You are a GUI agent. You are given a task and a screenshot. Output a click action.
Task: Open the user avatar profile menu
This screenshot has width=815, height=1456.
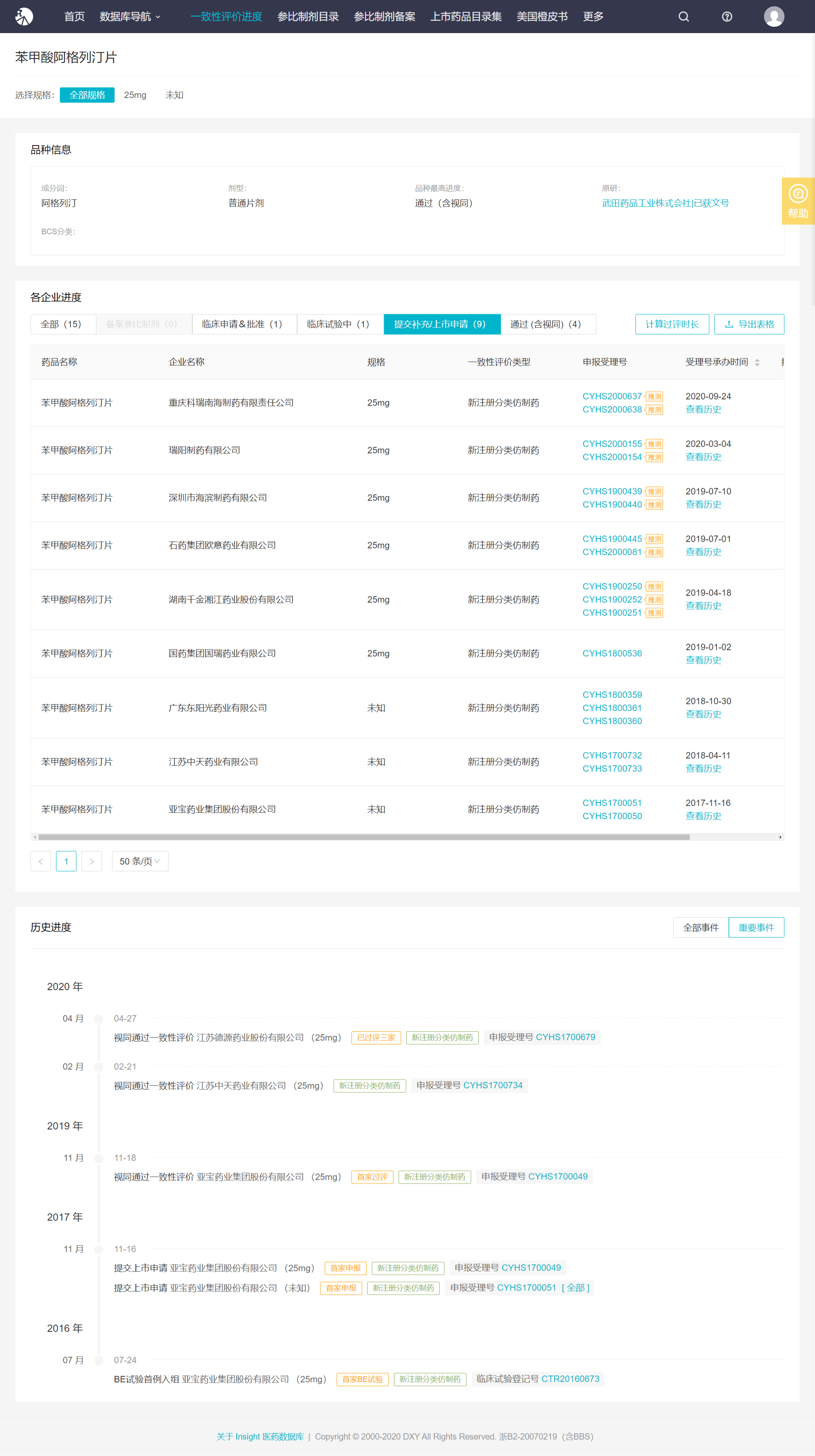[x=773, y=17]
